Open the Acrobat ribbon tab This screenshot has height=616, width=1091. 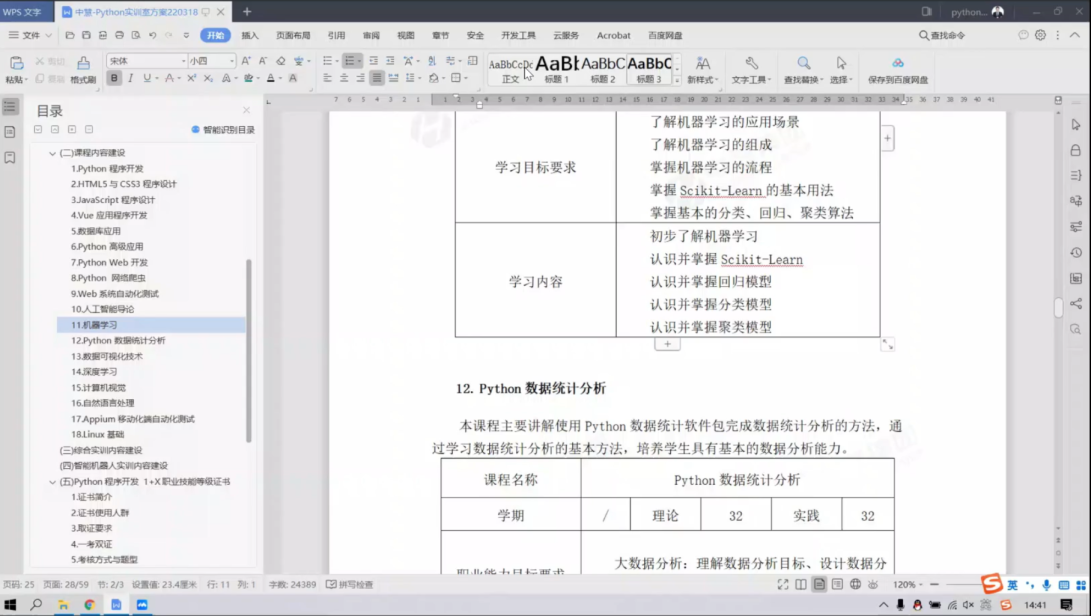pos(613,35)
